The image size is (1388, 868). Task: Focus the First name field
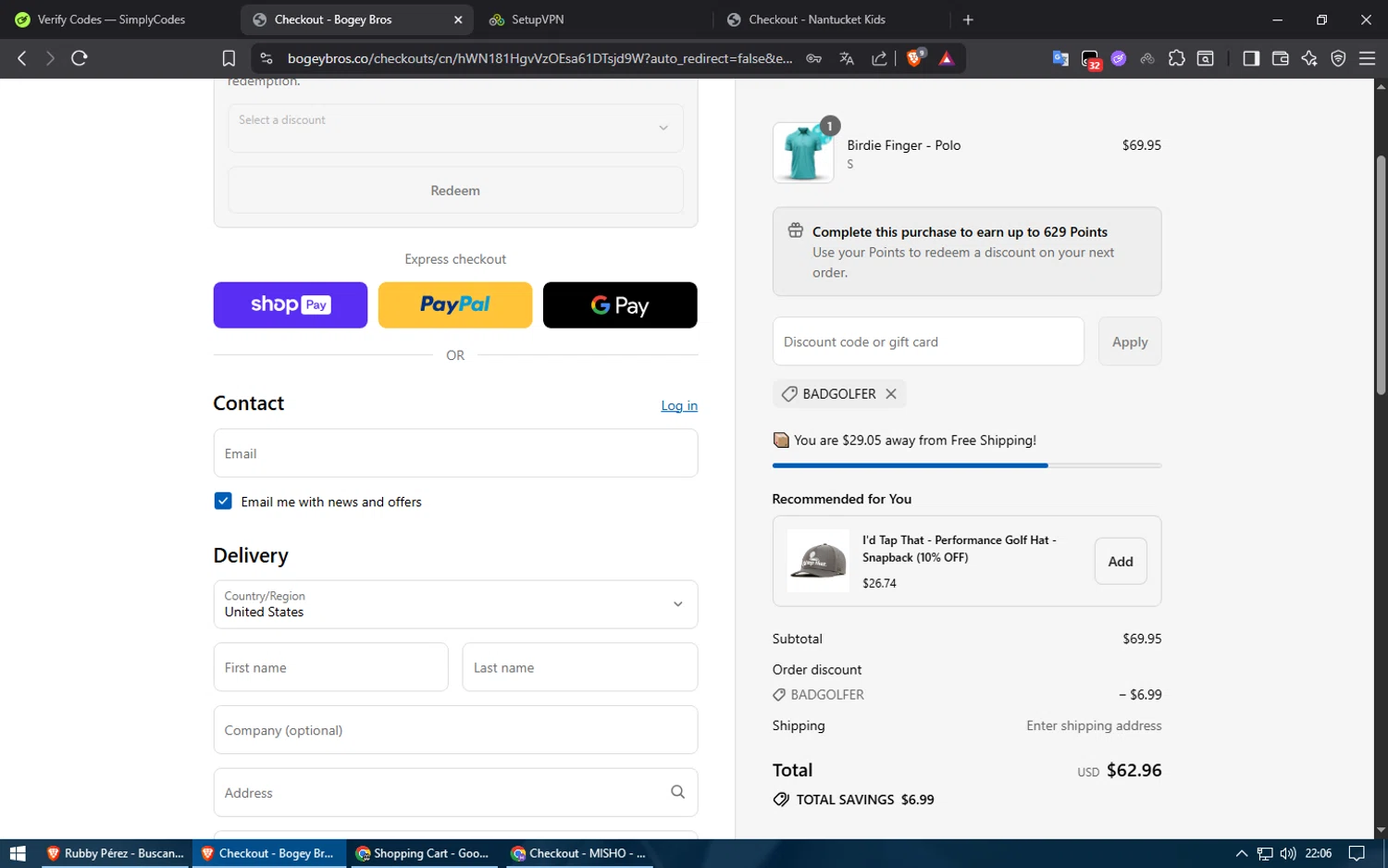[330, 667]
